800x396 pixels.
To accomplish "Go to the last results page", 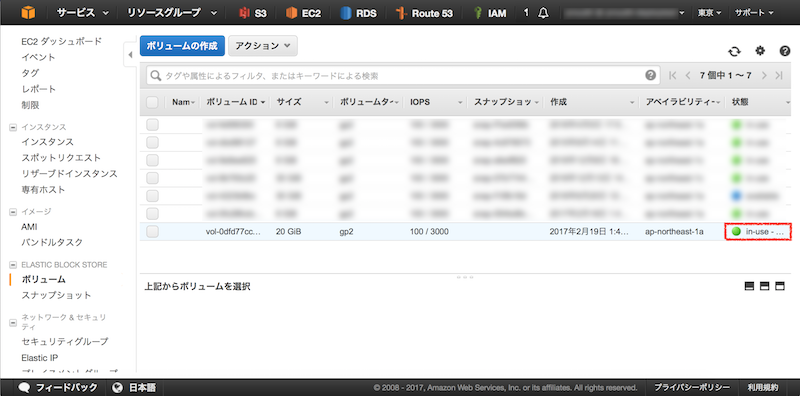I will 779,76.
